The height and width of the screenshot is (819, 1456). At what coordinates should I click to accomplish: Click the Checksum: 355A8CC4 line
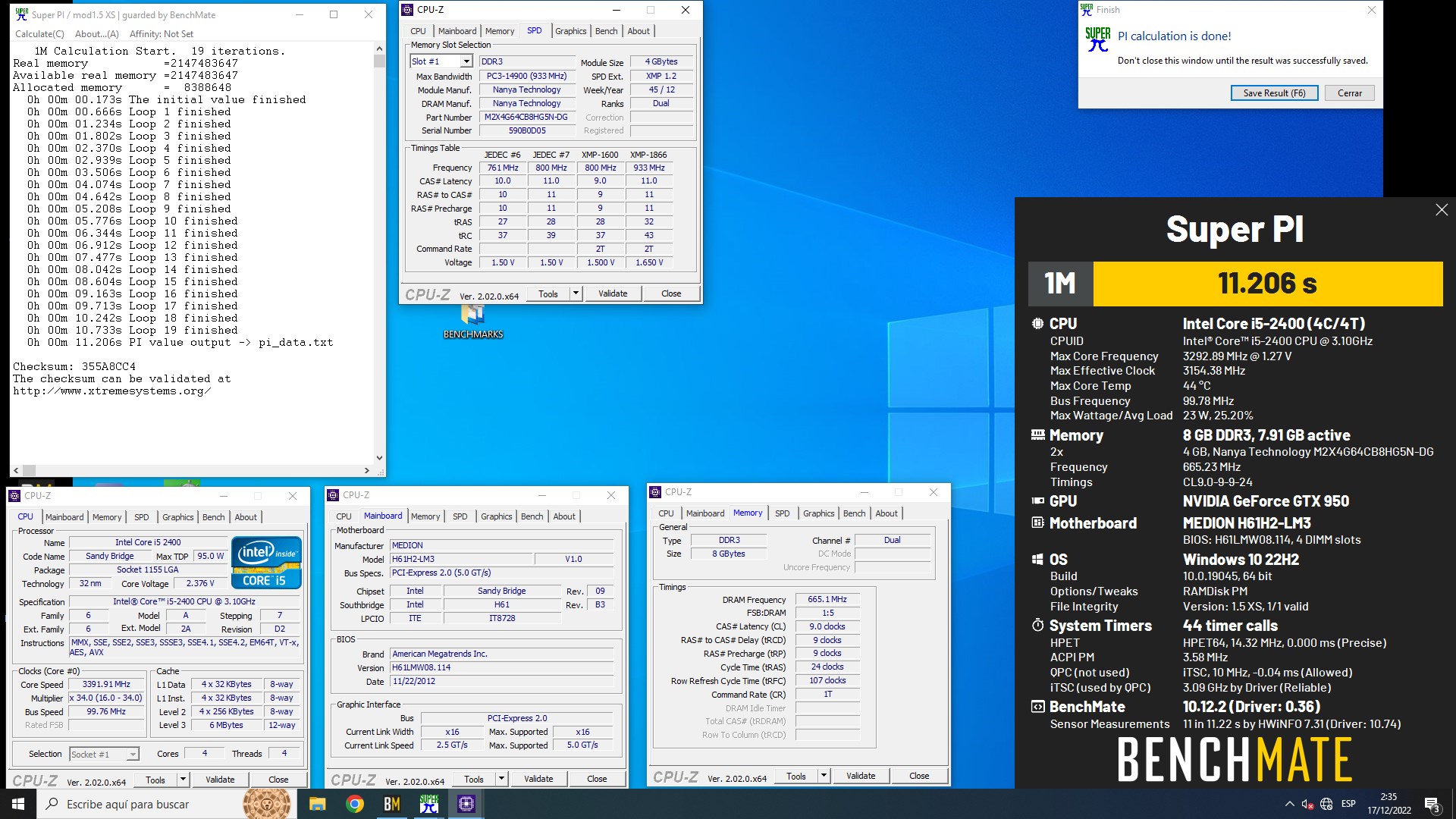(x=74, y=366)
